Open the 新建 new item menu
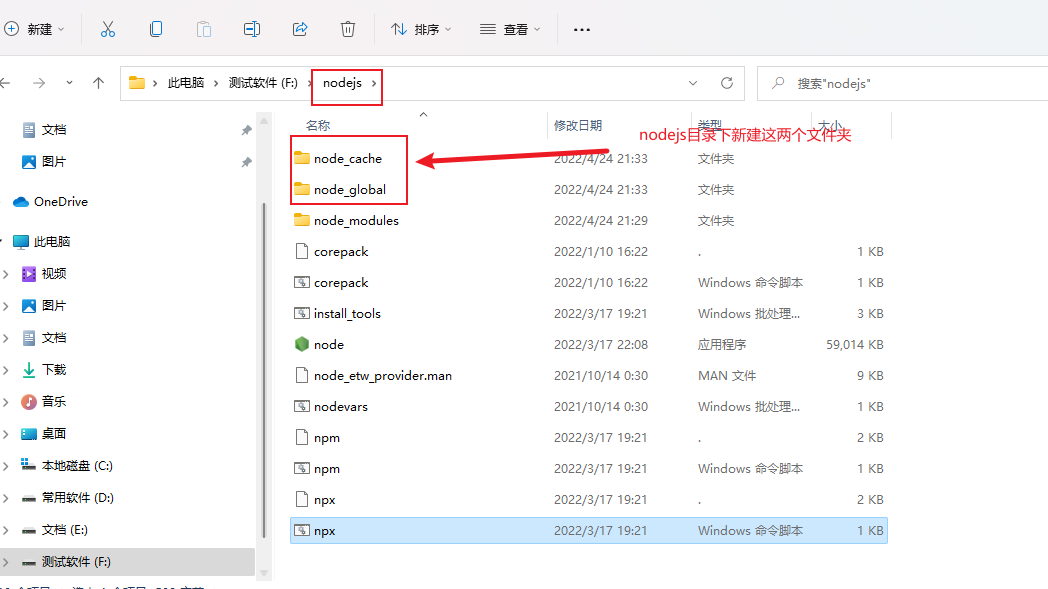The image size is (1048, 589). [34, 29]
